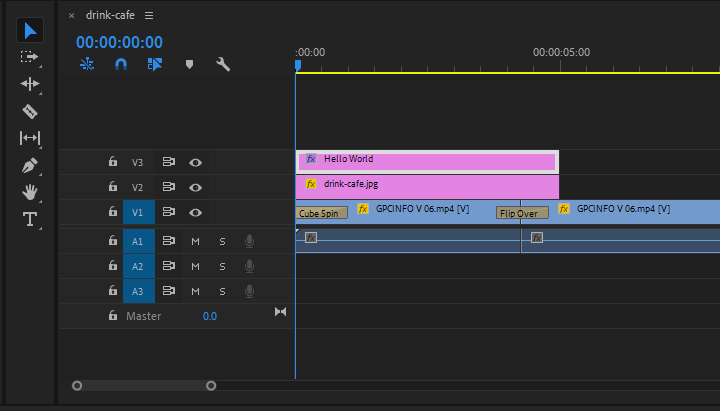
Task: Click the Flip Over transition
Action: pyautogui.click(x=522, y=213)
